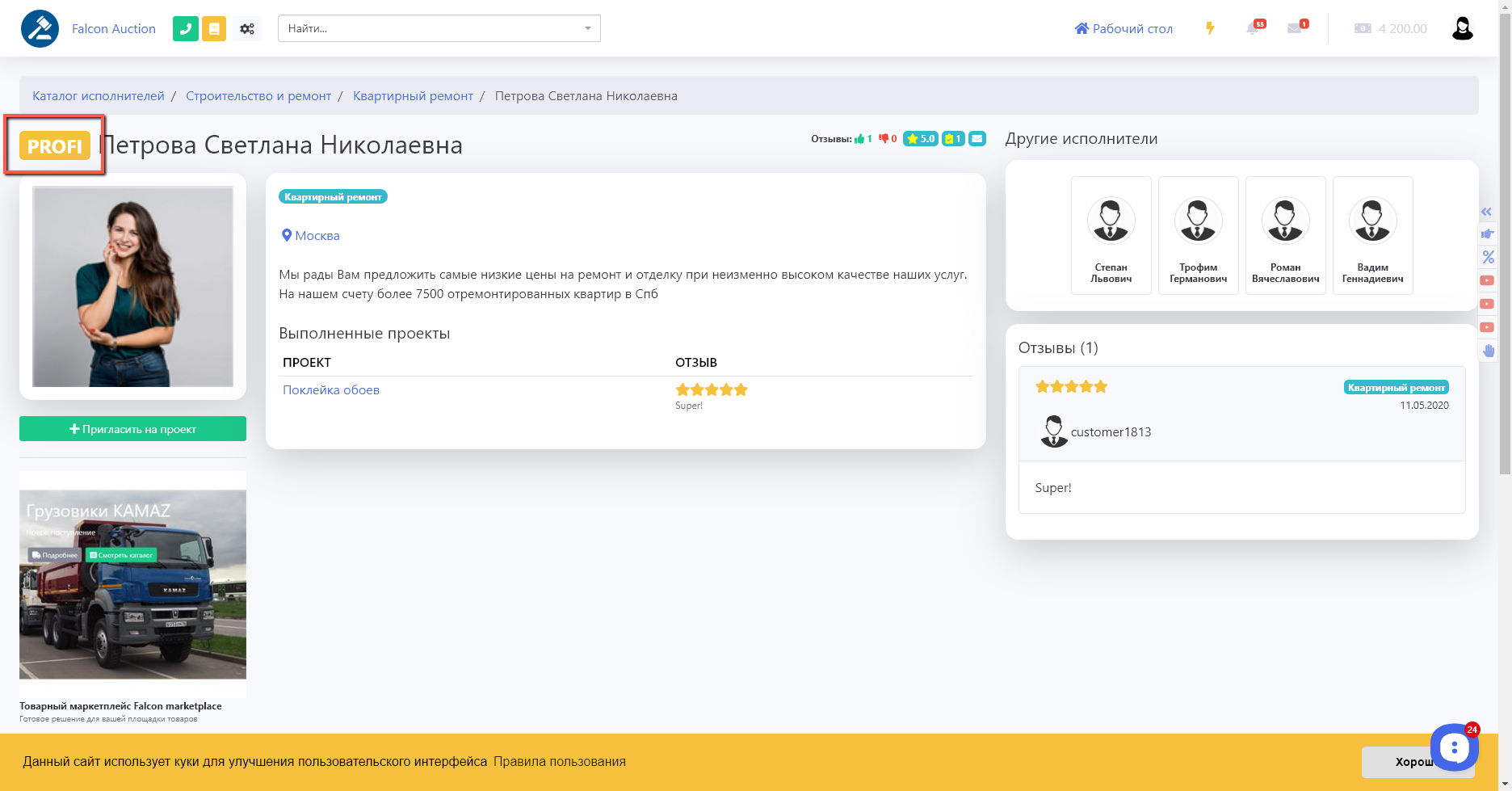Open messages envelope icon in top bar
This screenshot has height=791, width=1512.
[1296, 28]
